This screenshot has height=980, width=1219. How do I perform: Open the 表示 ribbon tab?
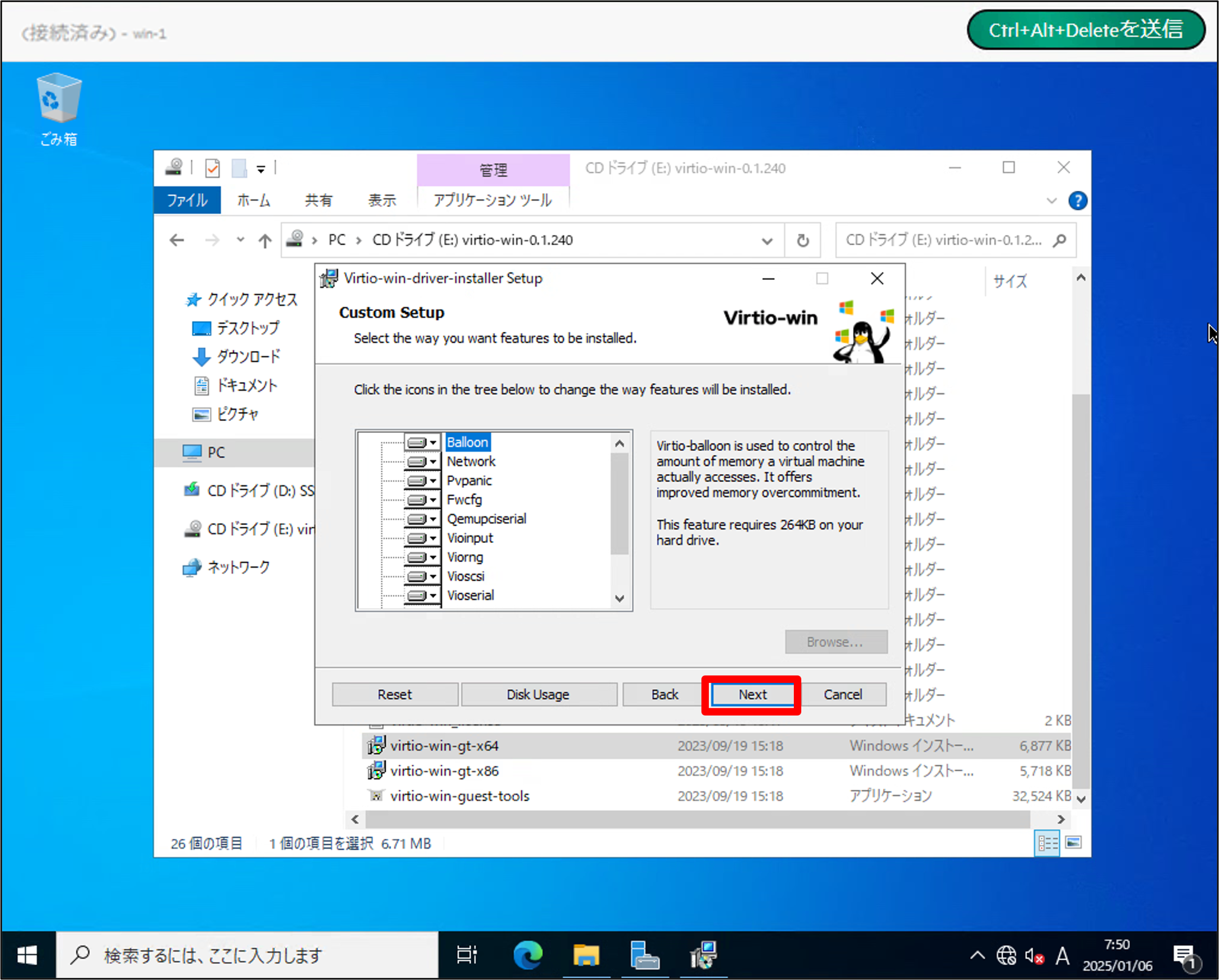click(x=382, y=200)
